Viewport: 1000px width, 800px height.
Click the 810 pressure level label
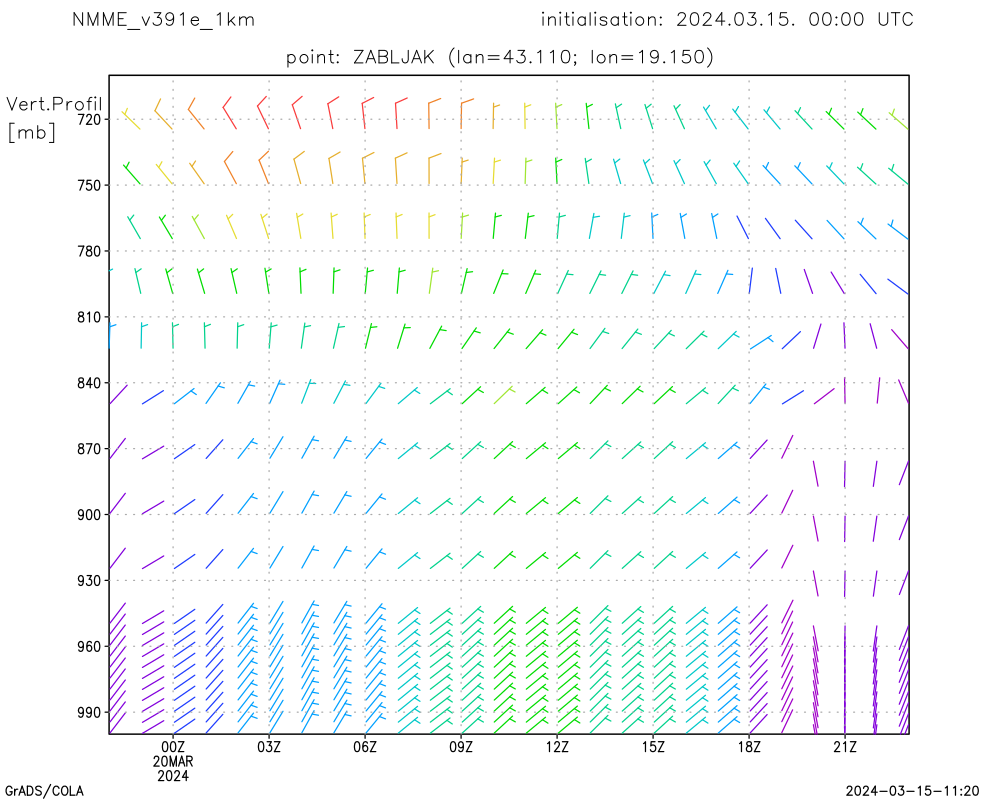click(x=89, y=317)
